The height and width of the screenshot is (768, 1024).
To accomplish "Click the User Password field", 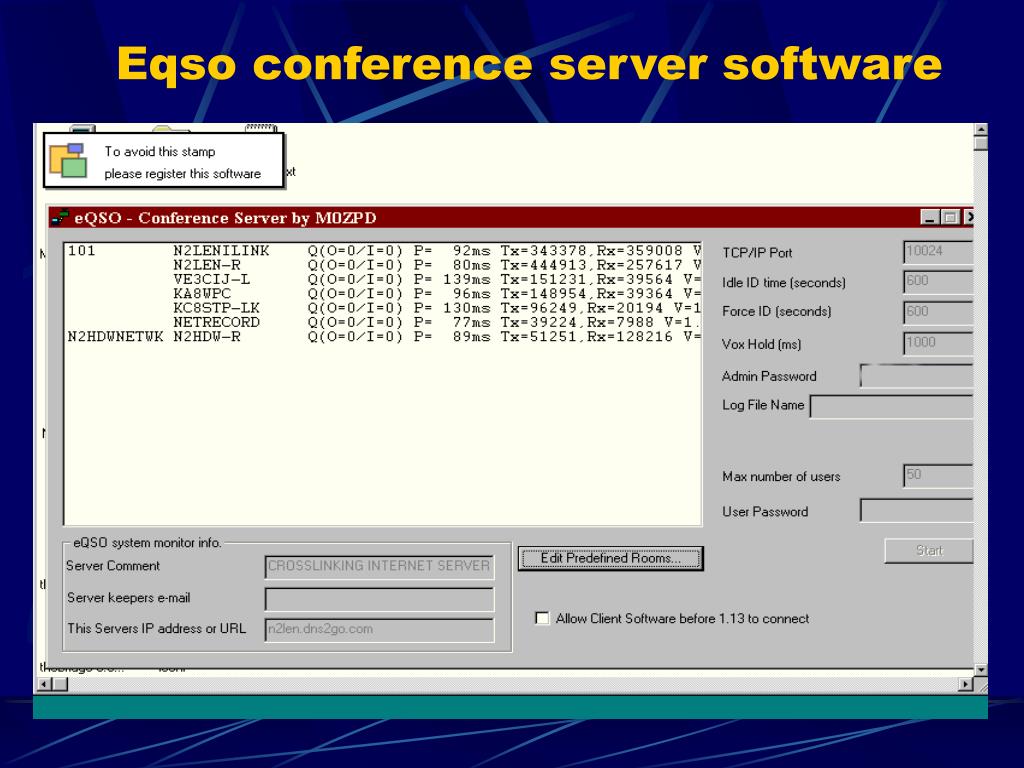I will coord(916,511).
